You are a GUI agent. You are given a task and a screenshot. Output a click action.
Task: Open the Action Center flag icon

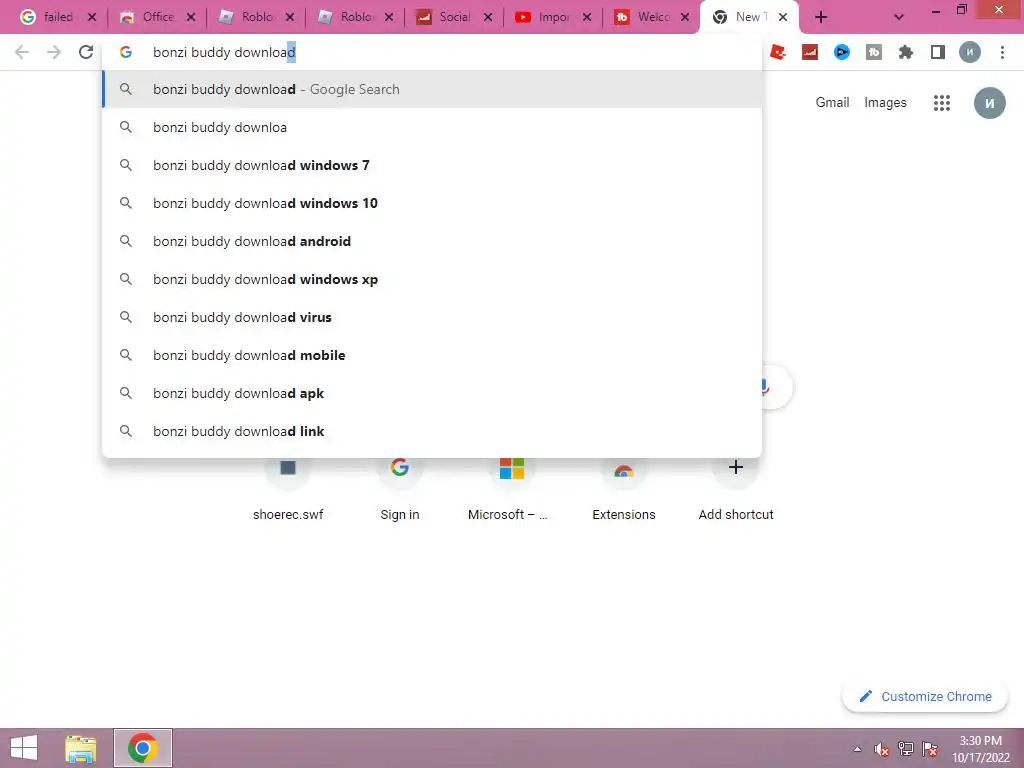930,749
